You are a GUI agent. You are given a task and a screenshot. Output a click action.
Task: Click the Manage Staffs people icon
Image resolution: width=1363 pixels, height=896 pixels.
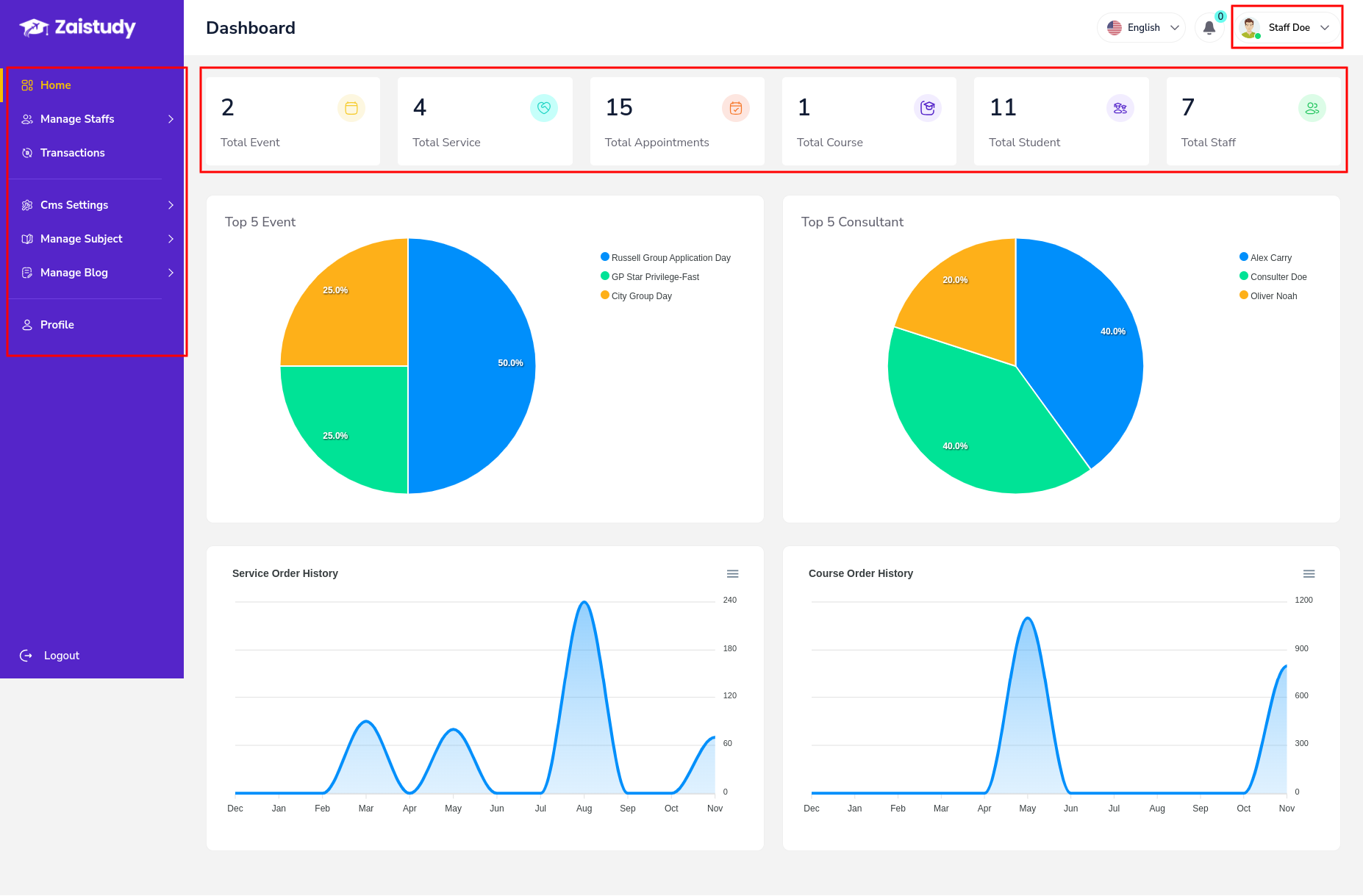[27, 119]
